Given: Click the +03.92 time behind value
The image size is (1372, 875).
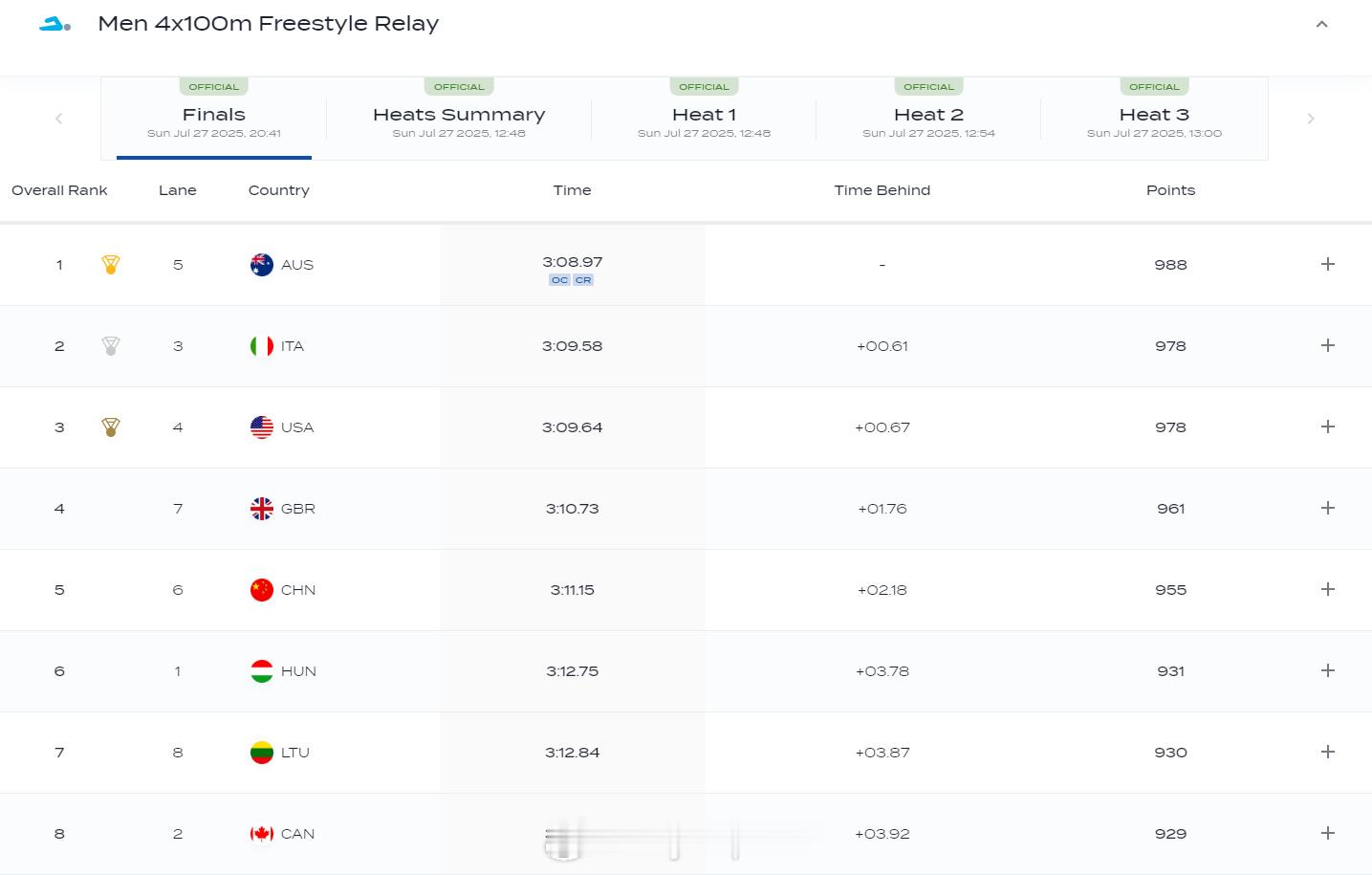Looking at the screenshot, I should [x=882, y=834].
